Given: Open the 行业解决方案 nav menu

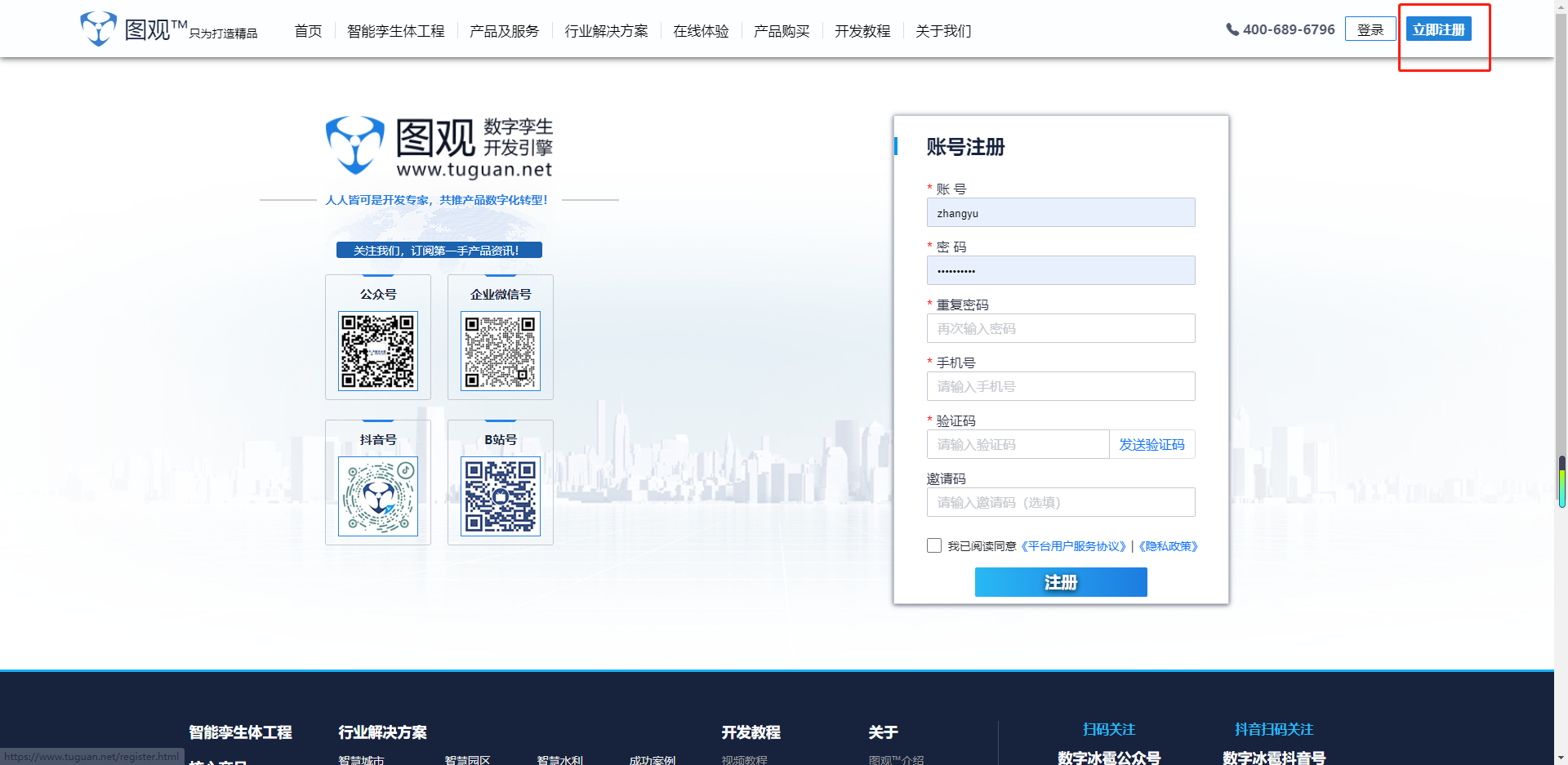Looking at the screenshot, I should click(606, 31).
